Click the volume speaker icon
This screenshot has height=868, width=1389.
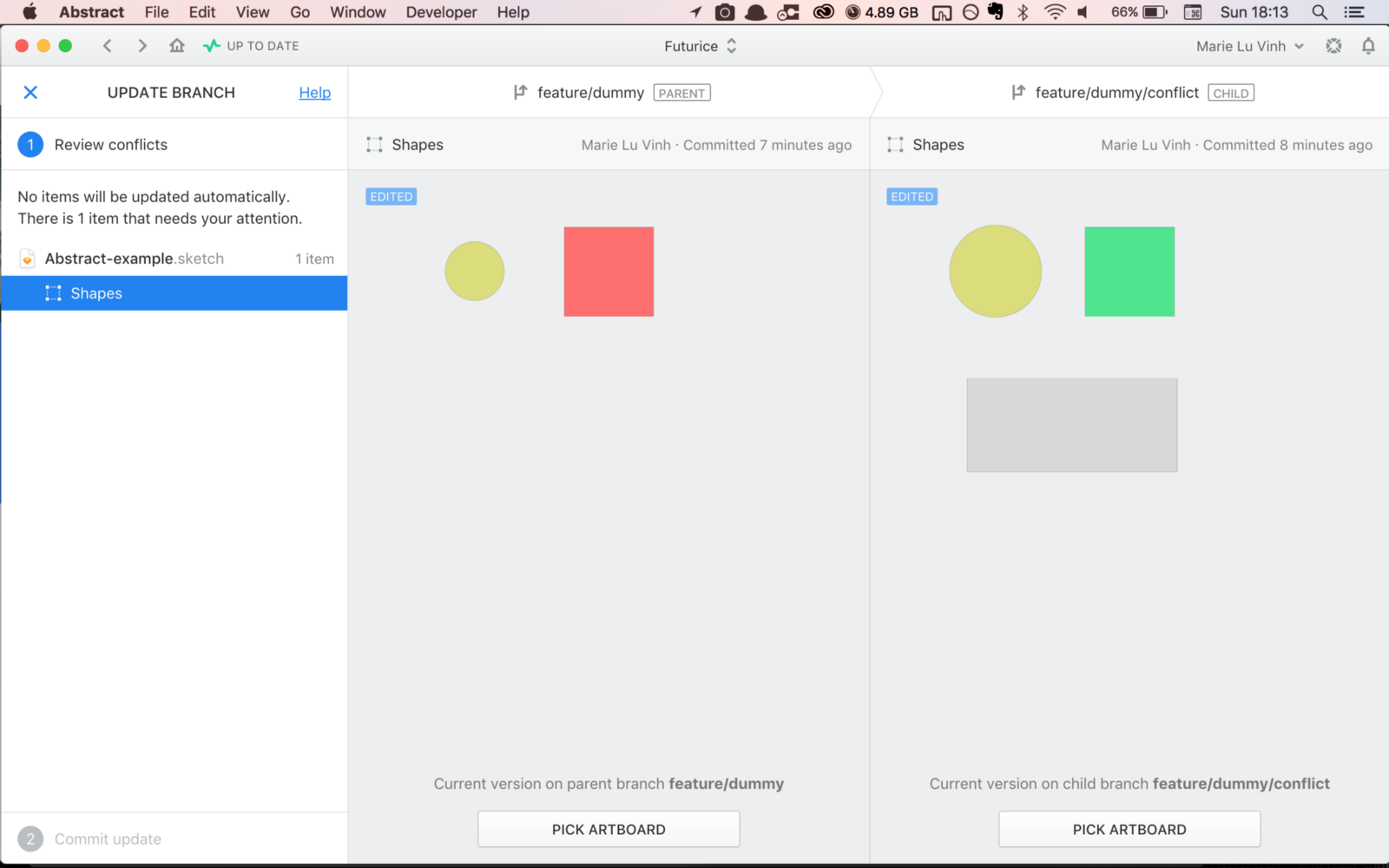pos(1083,12)
